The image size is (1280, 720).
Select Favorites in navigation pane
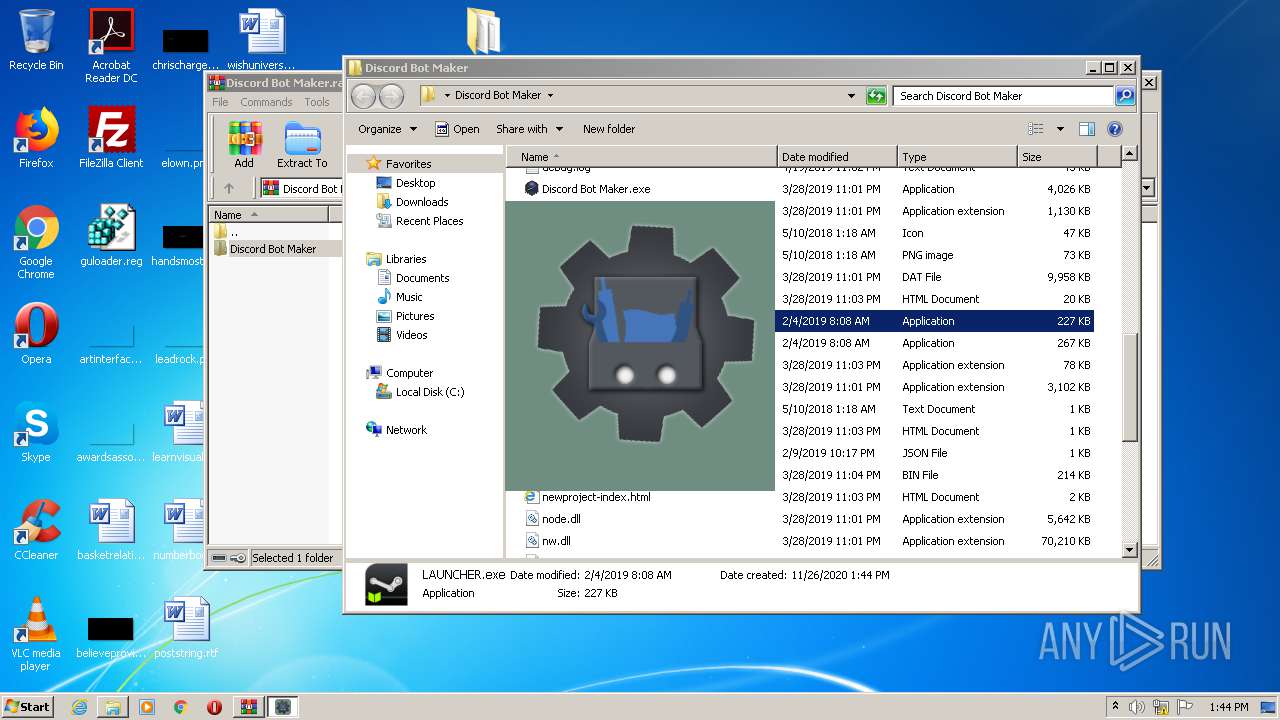pos(408,164)
